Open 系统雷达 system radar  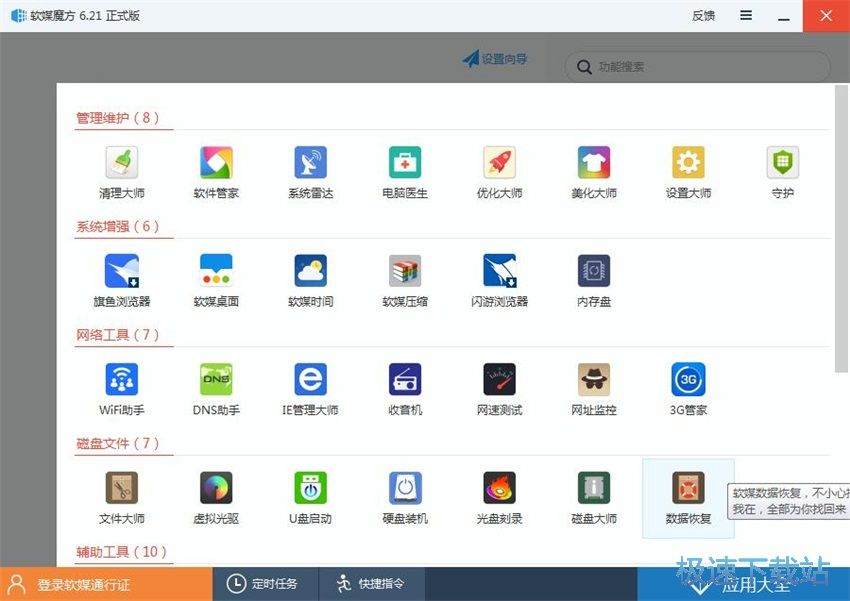pos(311,172)
